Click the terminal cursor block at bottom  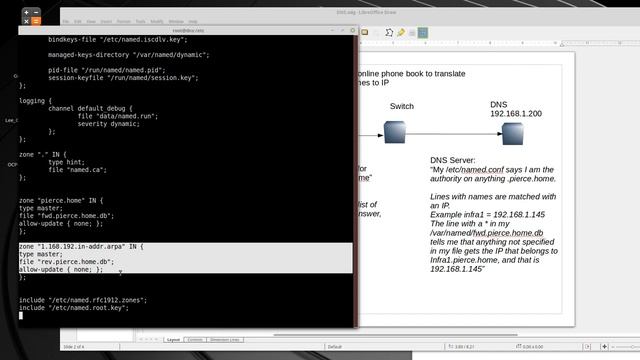[21, 315]
